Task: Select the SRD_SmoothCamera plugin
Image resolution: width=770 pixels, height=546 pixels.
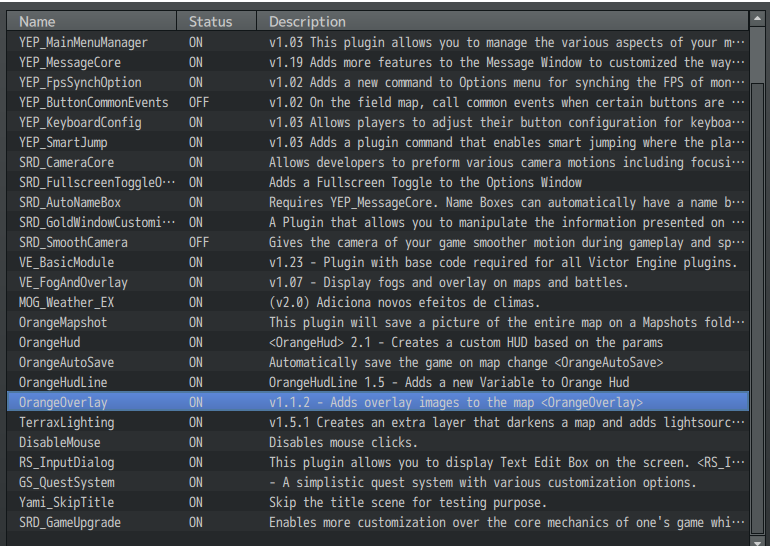Action: 378,243
